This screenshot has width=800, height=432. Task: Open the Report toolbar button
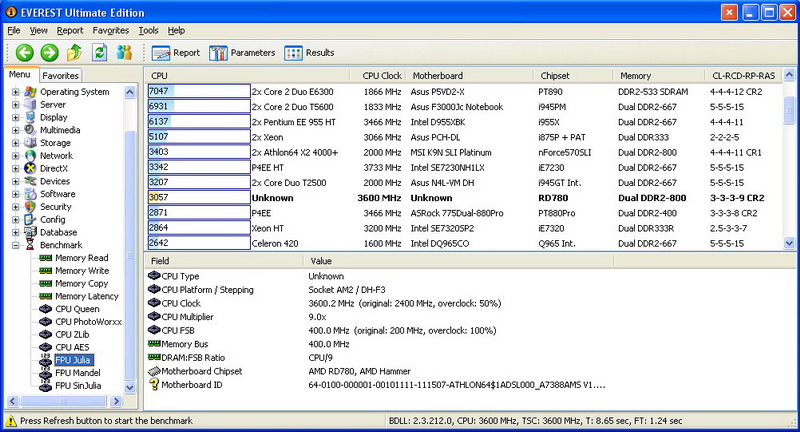coord(176,53)
